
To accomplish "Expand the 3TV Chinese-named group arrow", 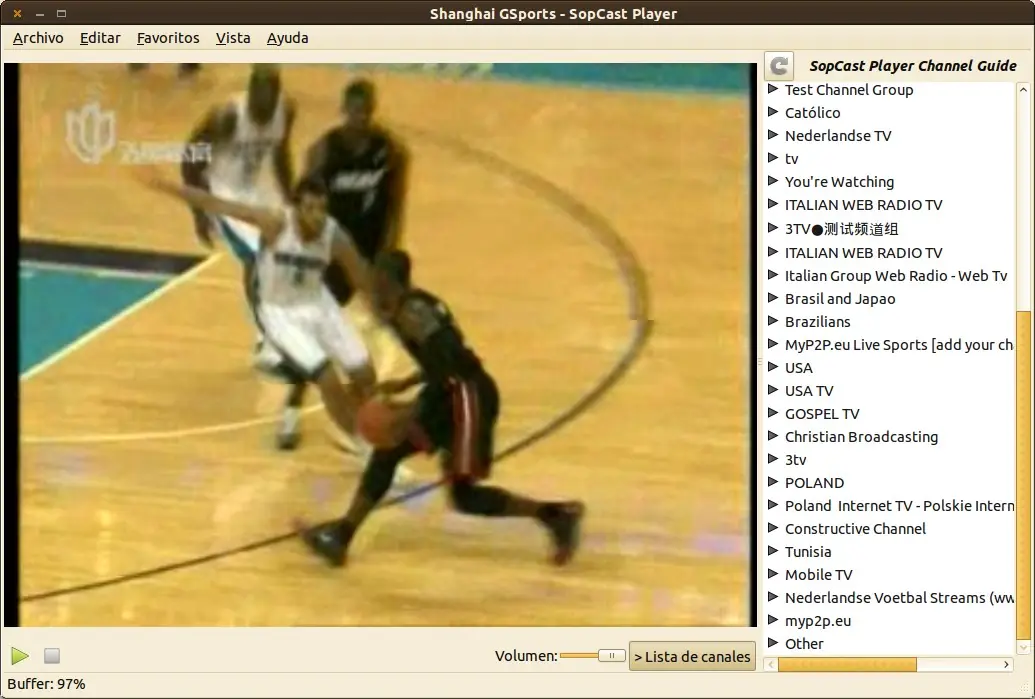I will coord(773,228).
